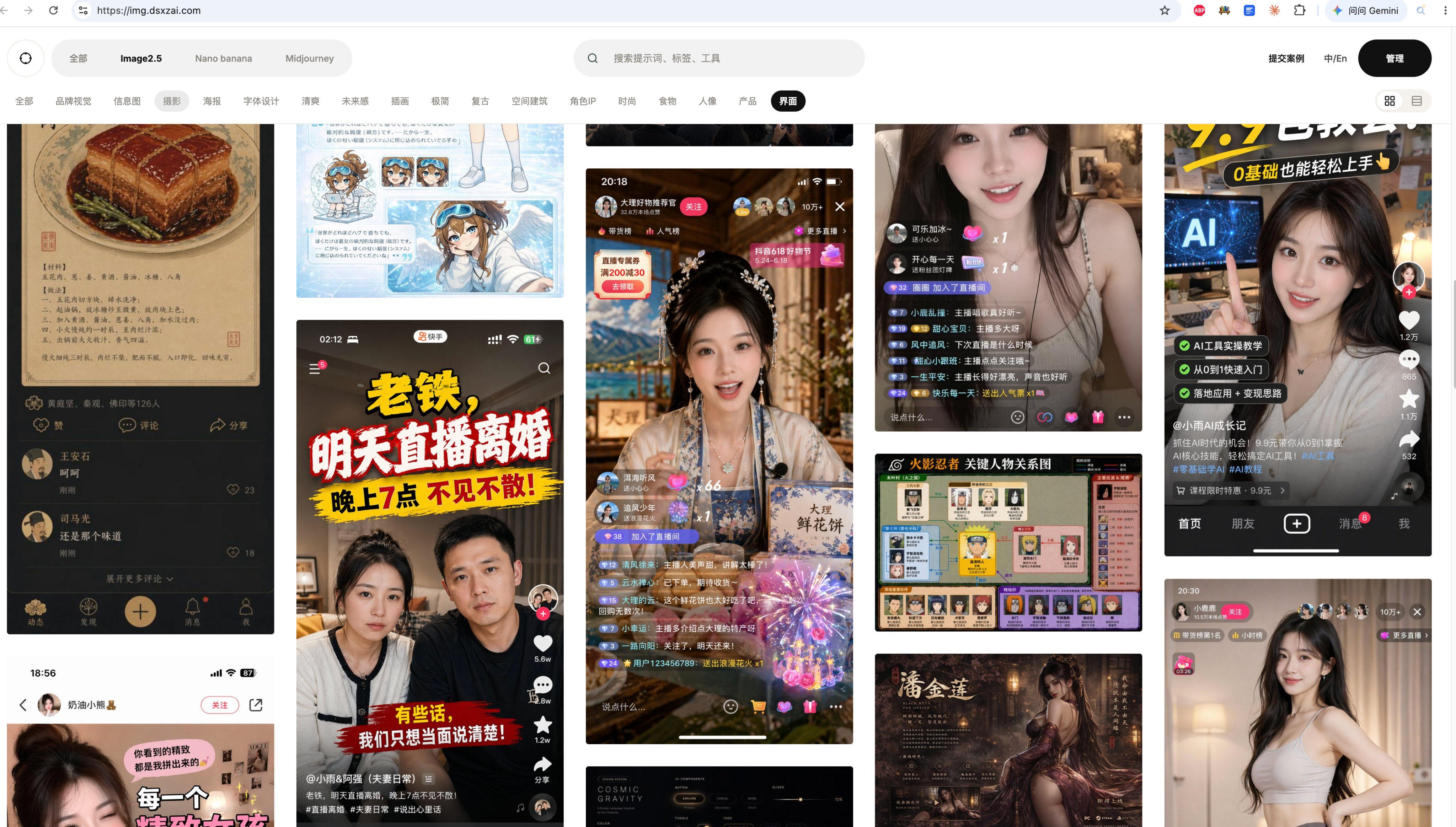
Task: Bookmark this page with the star icon
Action: (x=1165, y=10)
